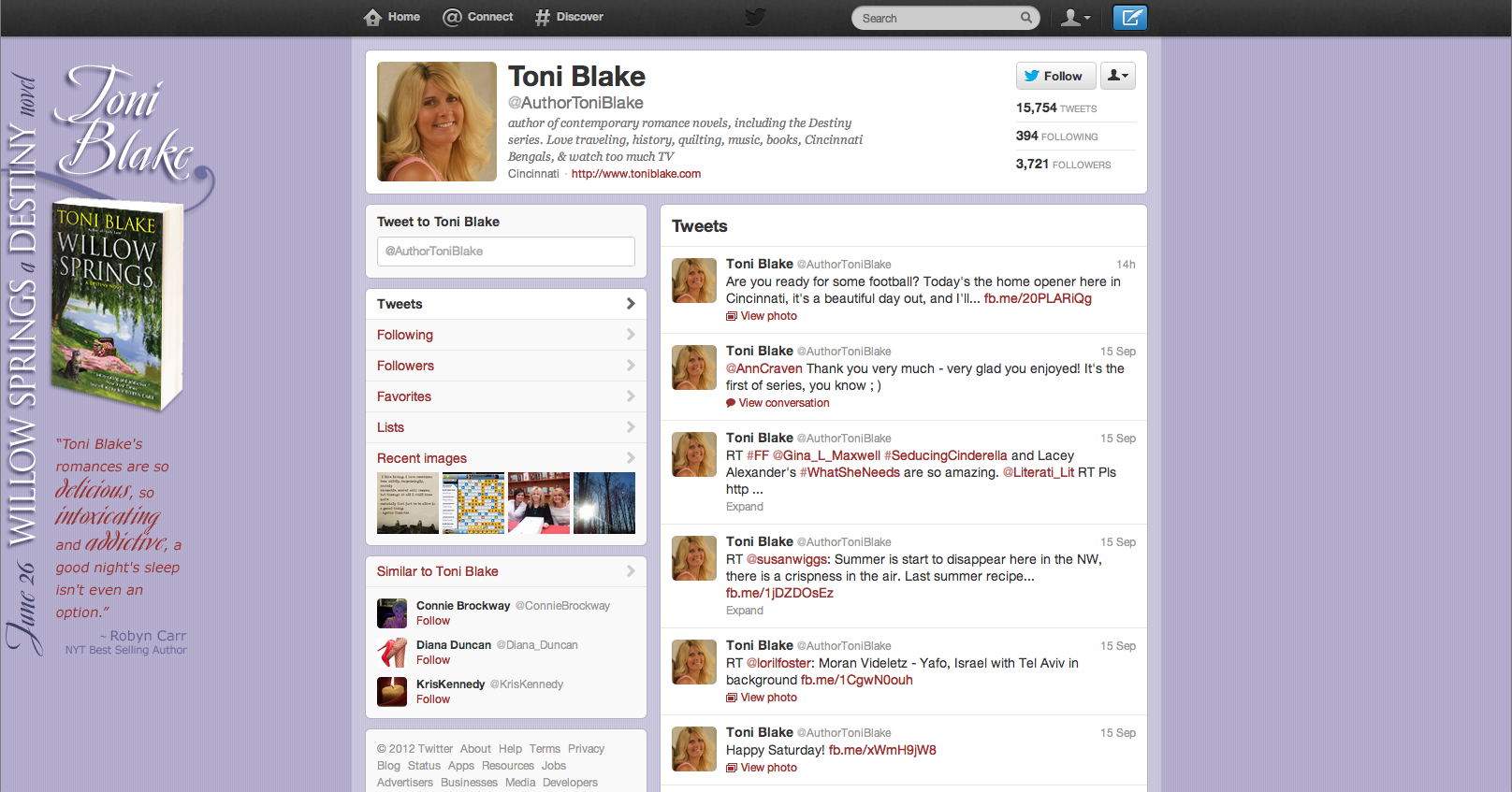
Task: Follow Toni Blake with the Follow button
Action: (x=1055, y=76)
